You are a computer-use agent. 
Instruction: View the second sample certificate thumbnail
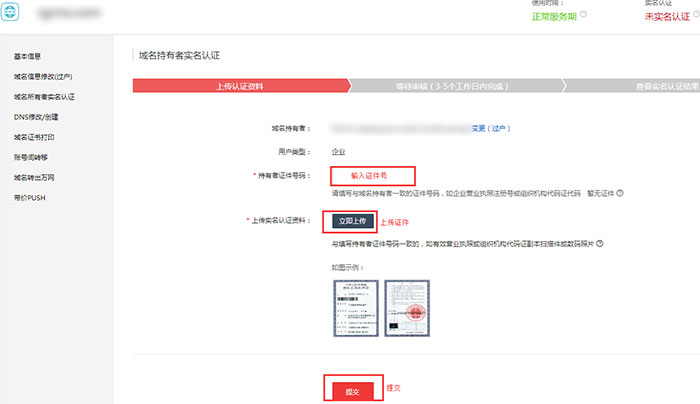406,308
